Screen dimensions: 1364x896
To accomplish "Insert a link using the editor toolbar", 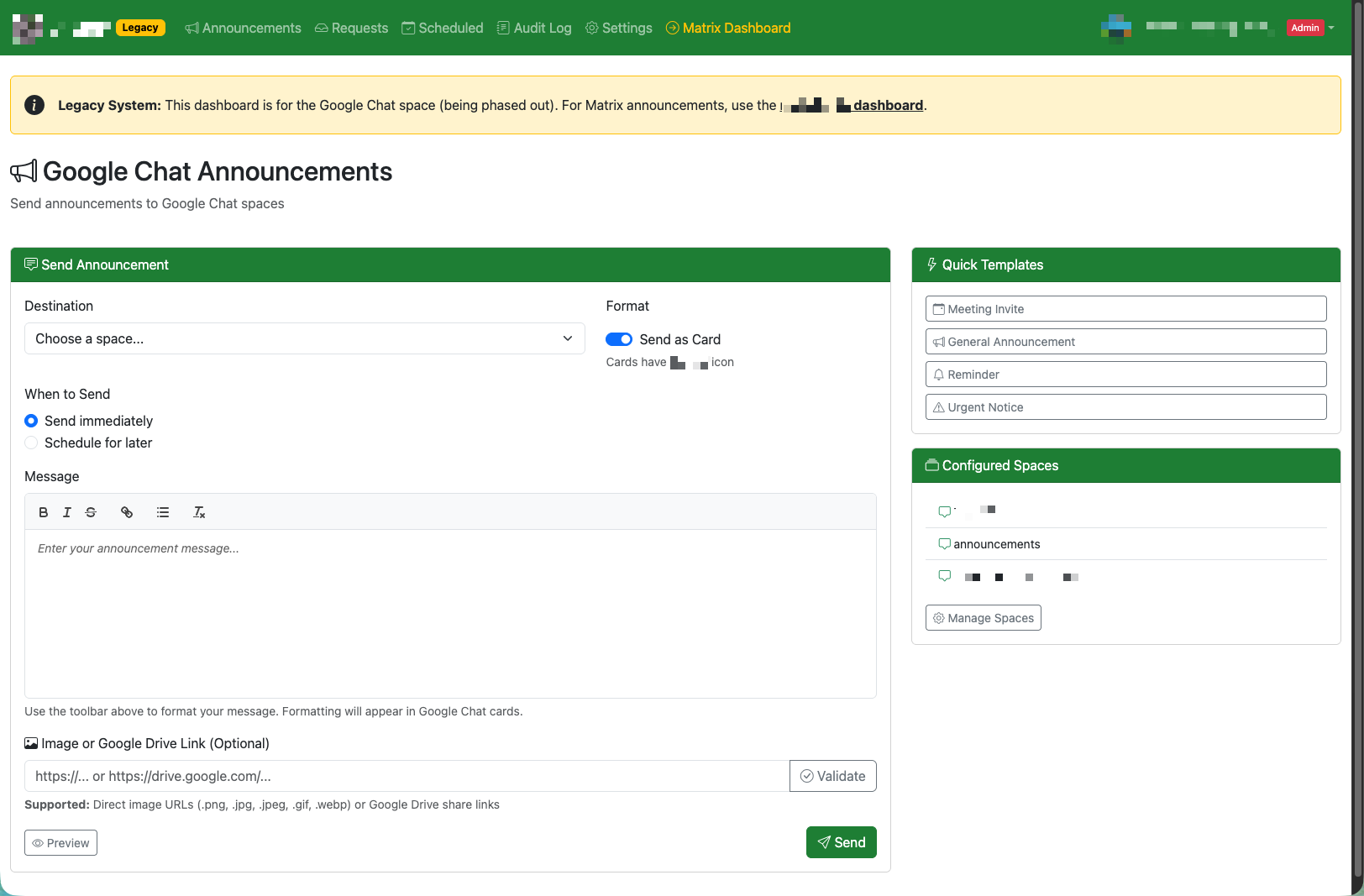I will (x=127, y=512).
